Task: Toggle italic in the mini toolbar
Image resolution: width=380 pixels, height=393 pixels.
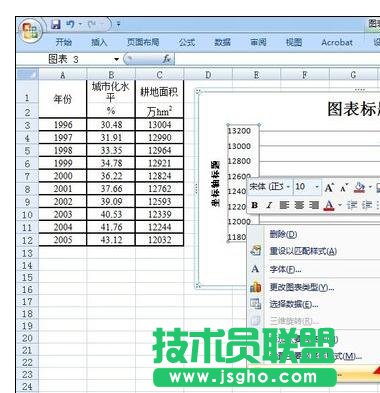Action: coord(269,205)
